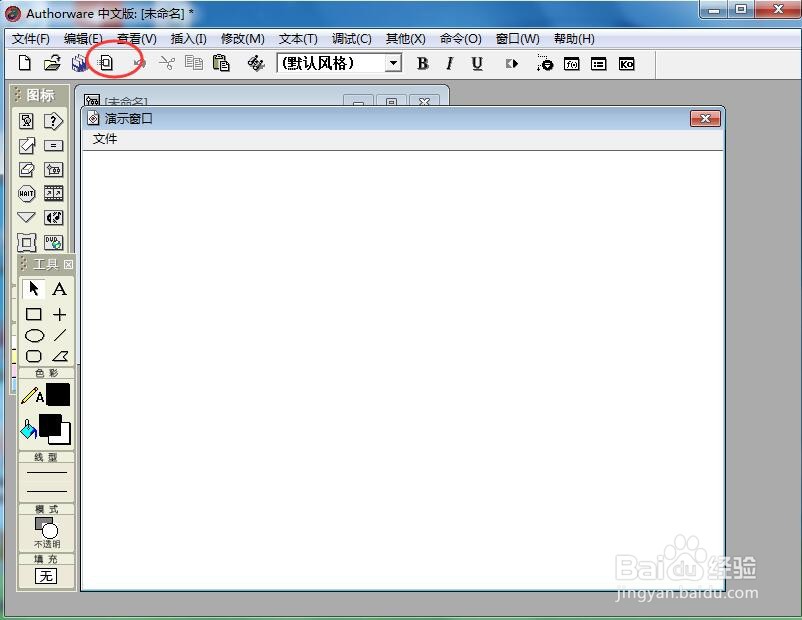
Task: Click the New file toolbar icon
Action: click(24, 63)
